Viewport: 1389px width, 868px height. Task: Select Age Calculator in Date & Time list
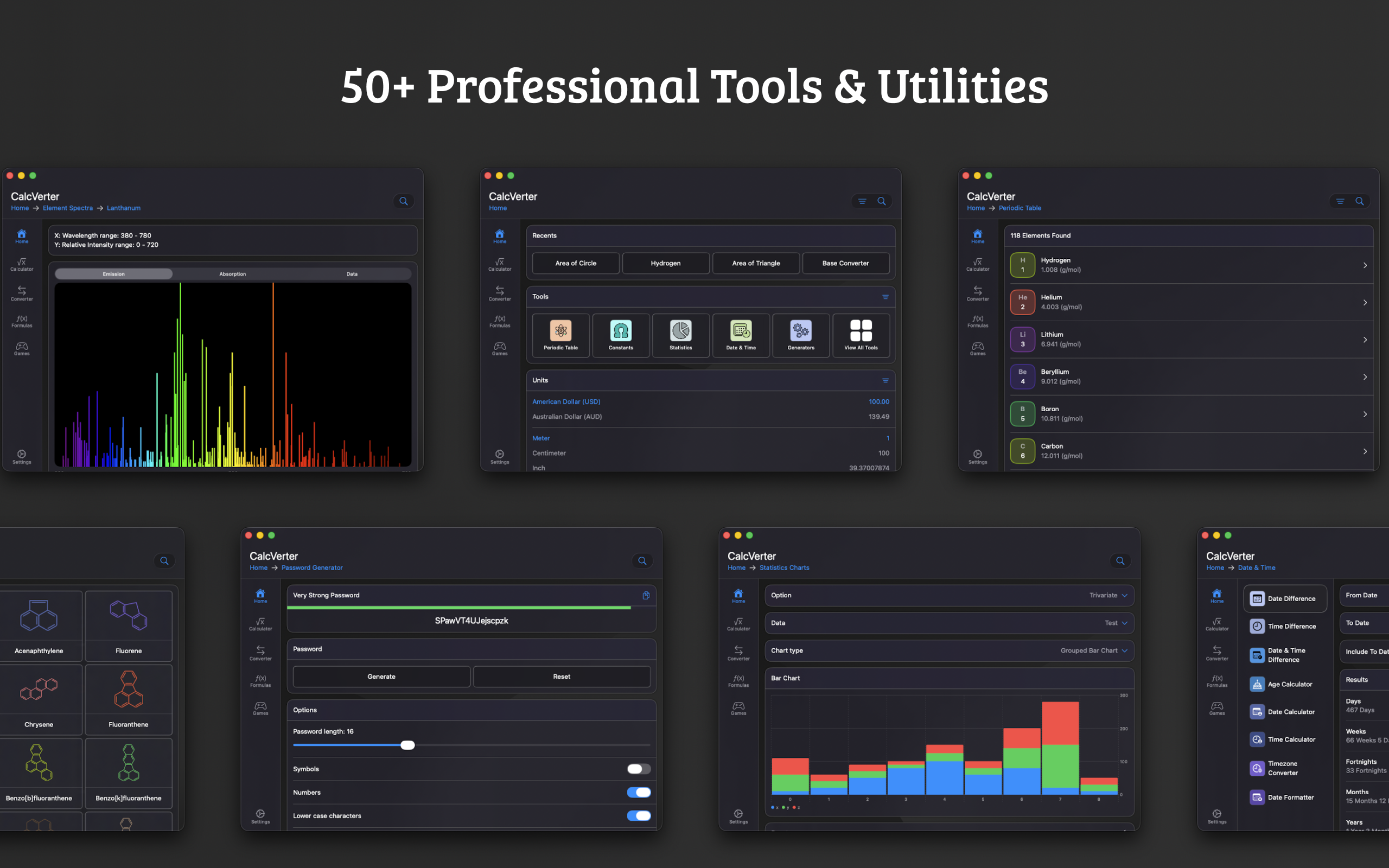pos(1285,684)
